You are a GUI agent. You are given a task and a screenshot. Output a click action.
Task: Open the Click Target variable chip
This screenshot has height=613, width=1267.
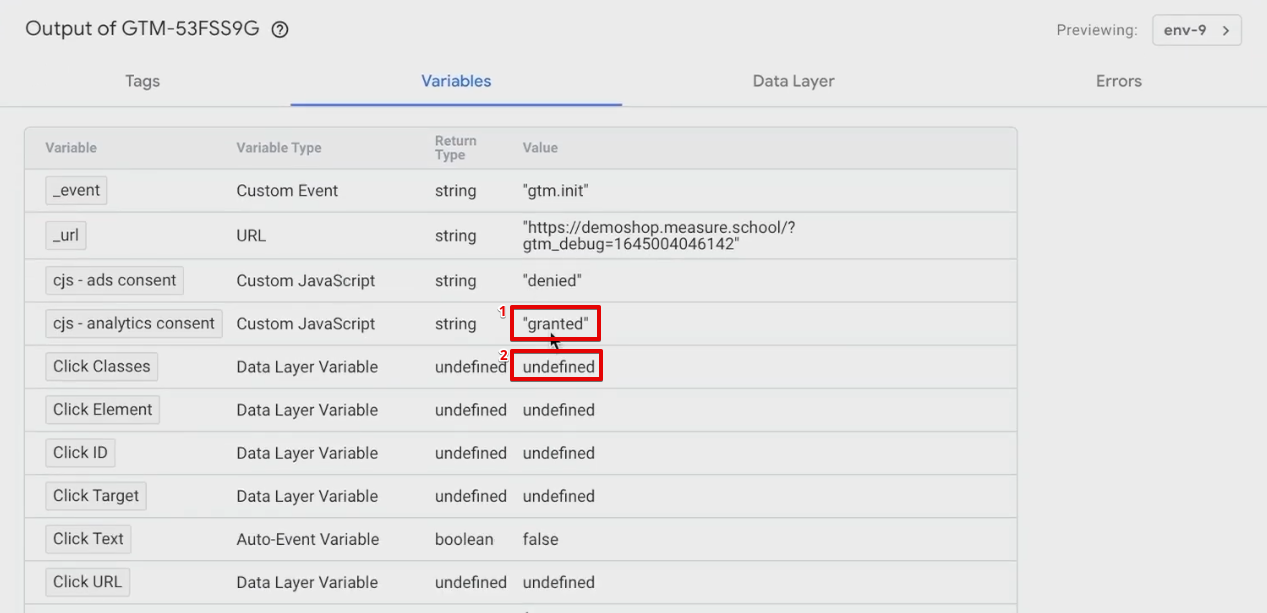click(x=96, y=496)
